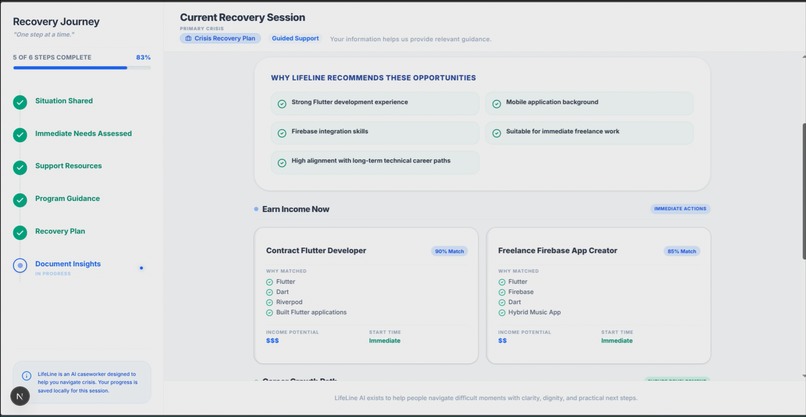Viewport: 806px width, 417px height.
Task: Click the $$ income potential value
Action: point(502,341)
